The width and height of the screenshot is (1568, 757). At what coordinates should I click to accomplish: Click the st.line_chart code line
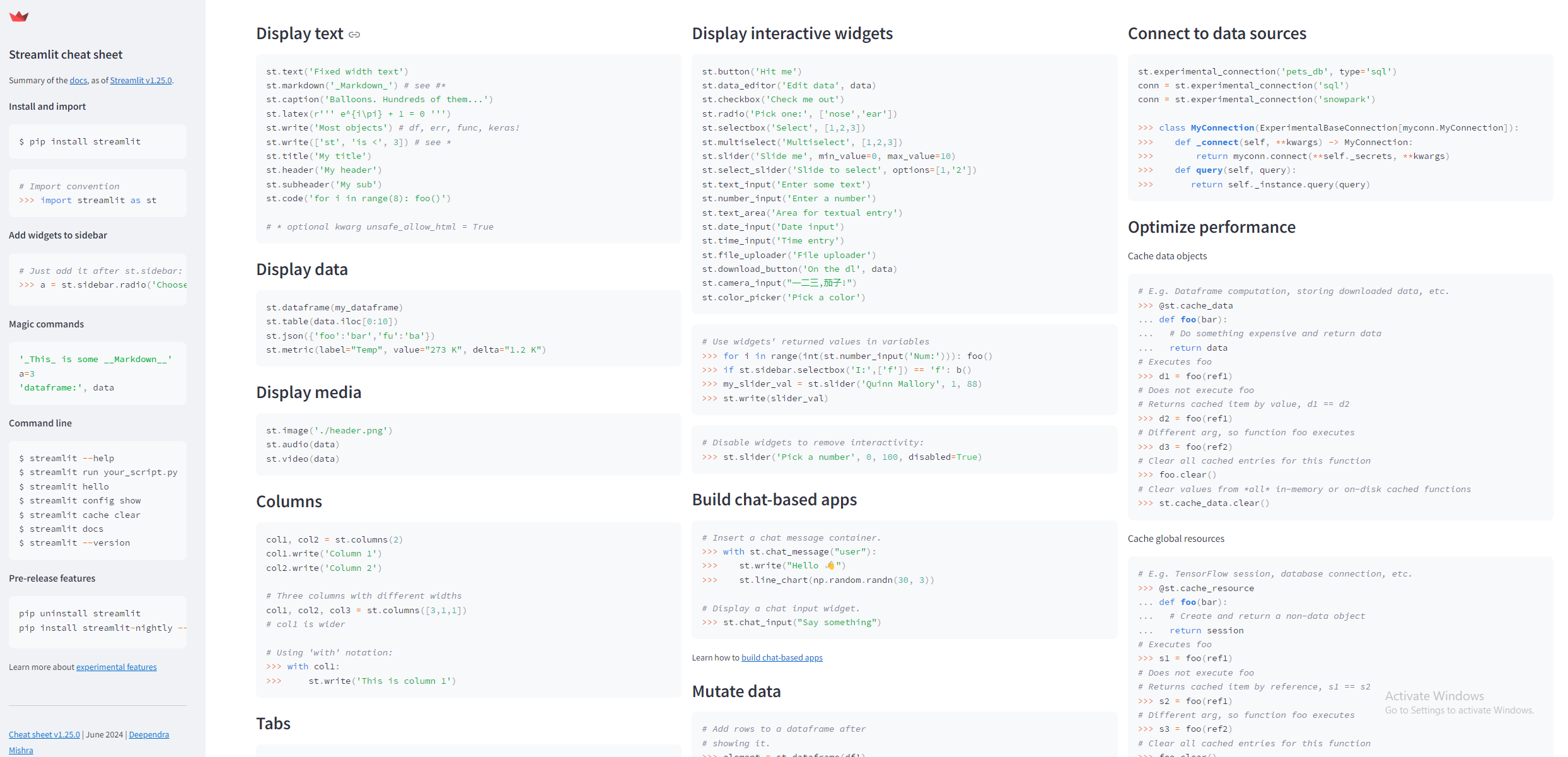(818, 580)
